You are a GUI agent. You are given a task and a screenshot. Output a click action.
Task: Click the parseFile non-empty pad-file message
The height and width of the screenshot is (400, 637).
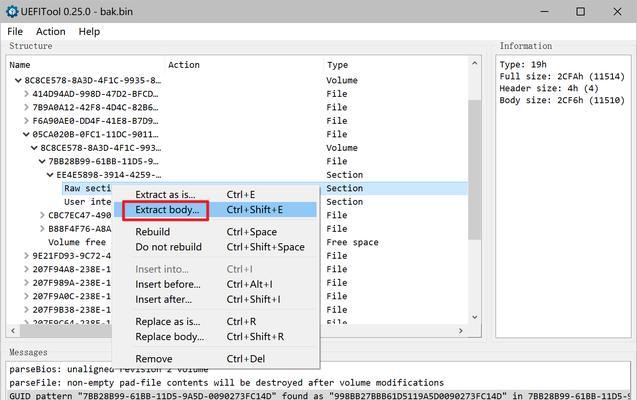[x=227, y=383]
